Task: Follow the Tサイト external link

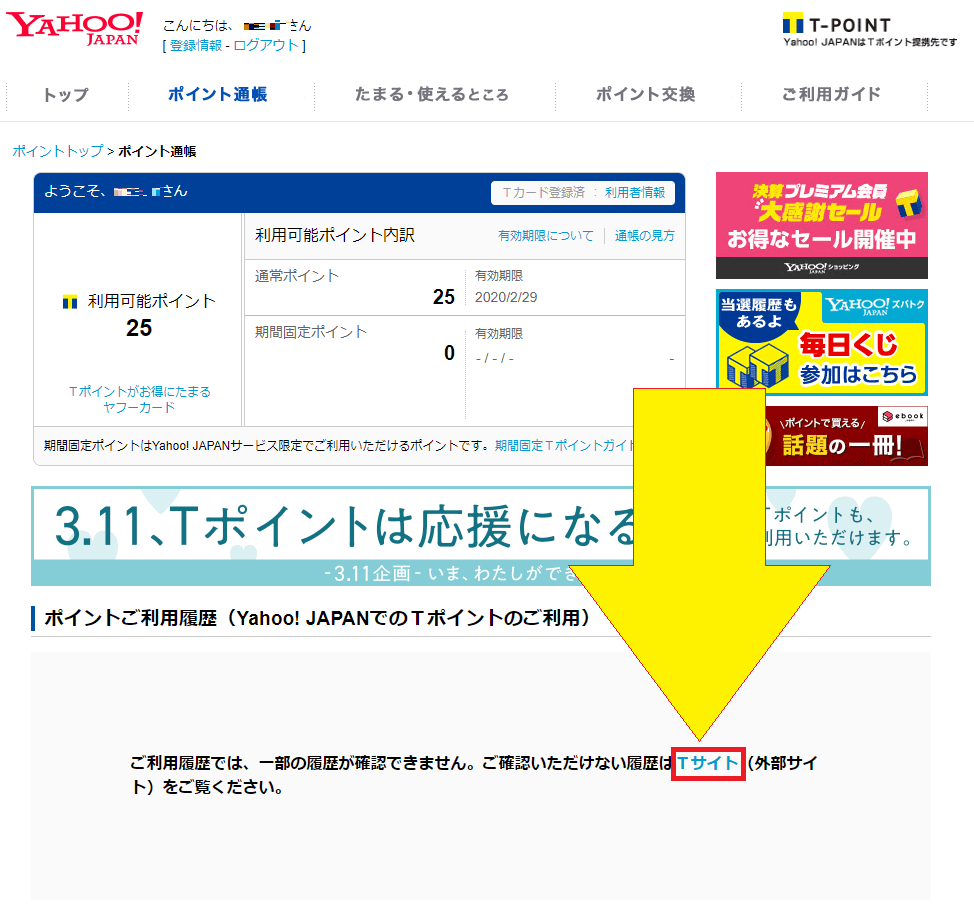Action: pos(708,764)
